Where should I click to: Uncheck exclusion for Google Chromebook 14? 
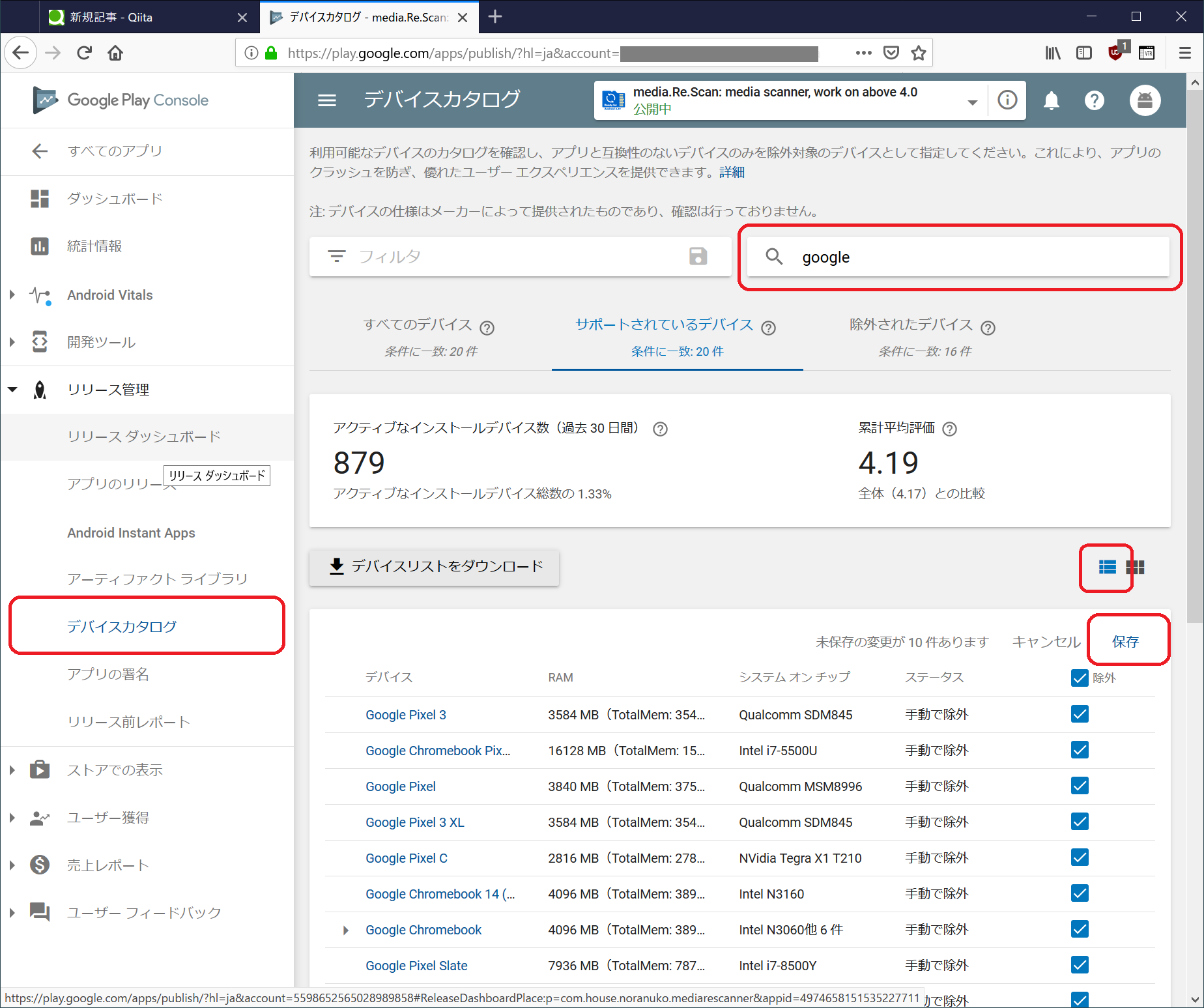click(1080, 893)
